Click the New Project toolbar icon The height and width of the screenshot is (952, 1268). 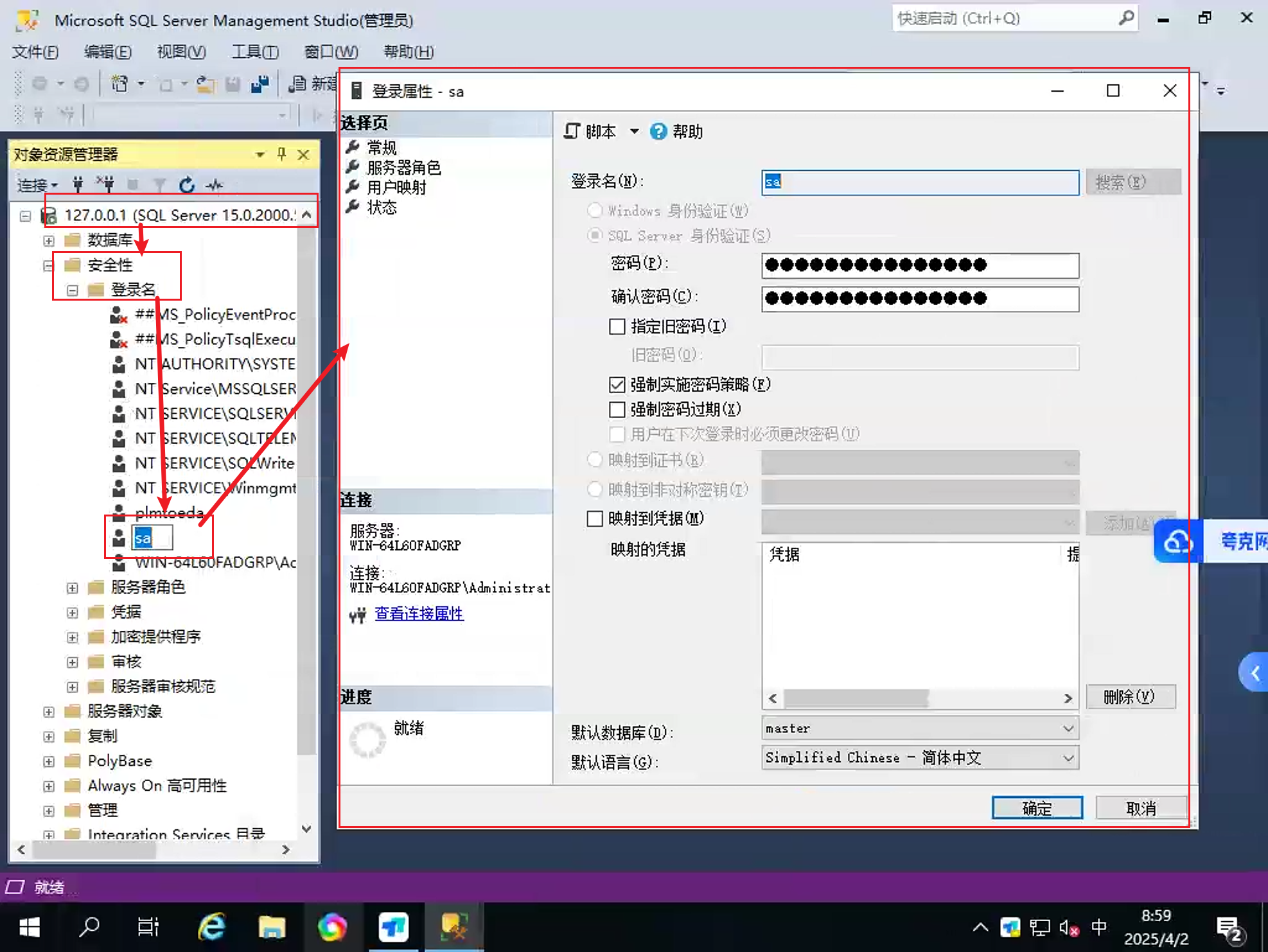119,84
